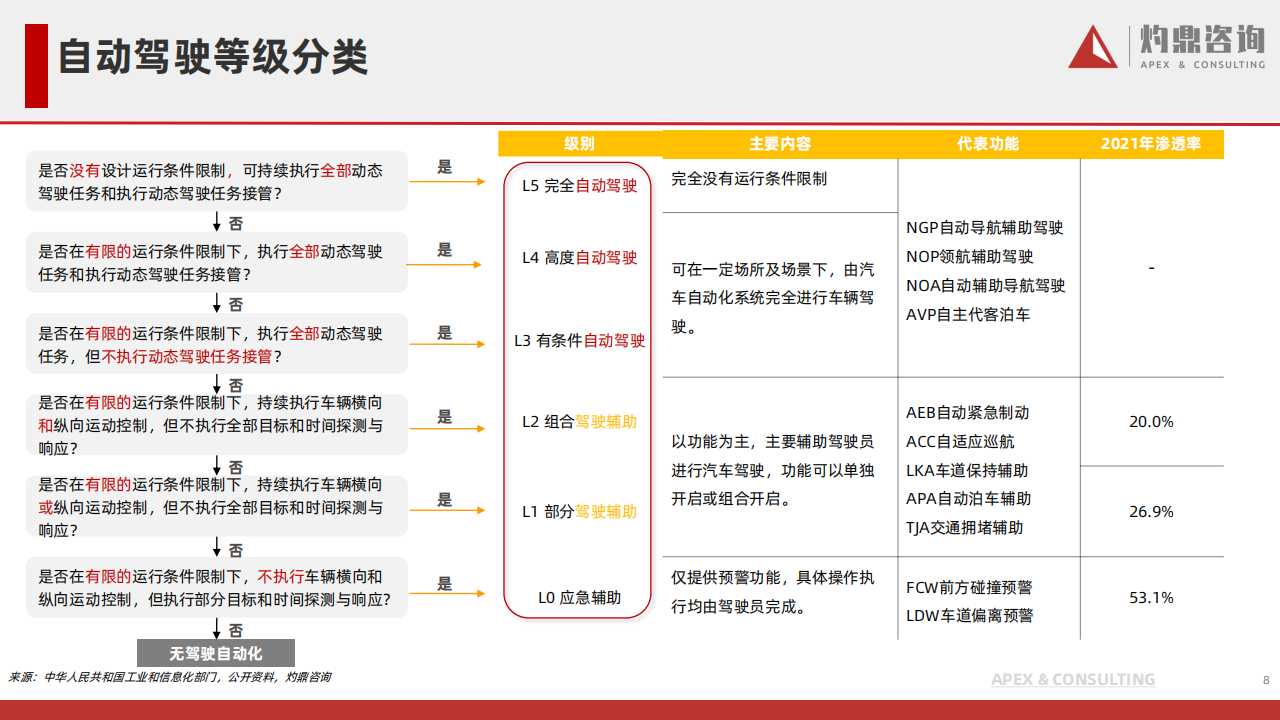
Task: Select the question box mentioning 横向或纵向运动控制
Action: point(217,507)
